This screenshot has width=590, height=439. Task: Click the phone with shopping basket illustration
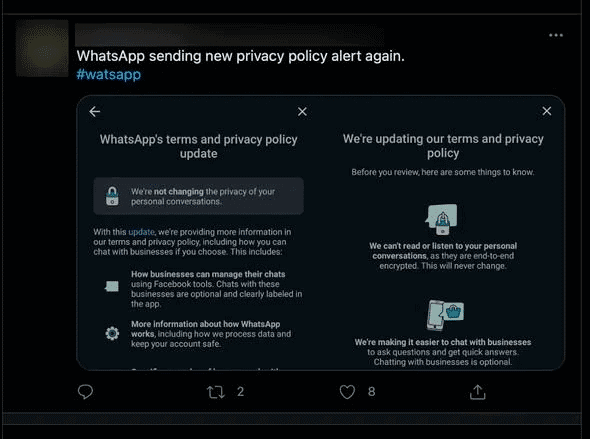coord(445,315)
